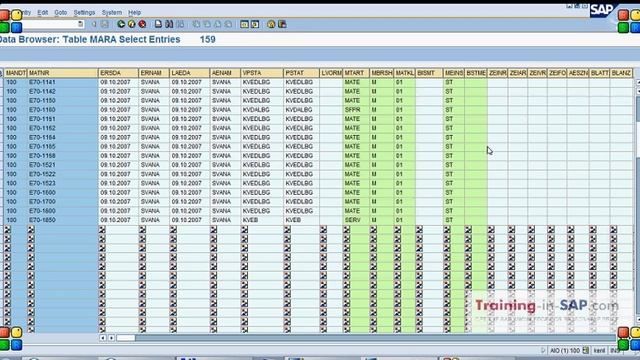Click the Help icon in toolbar
The height and width of the screenshot is (360, 640).
271,24
